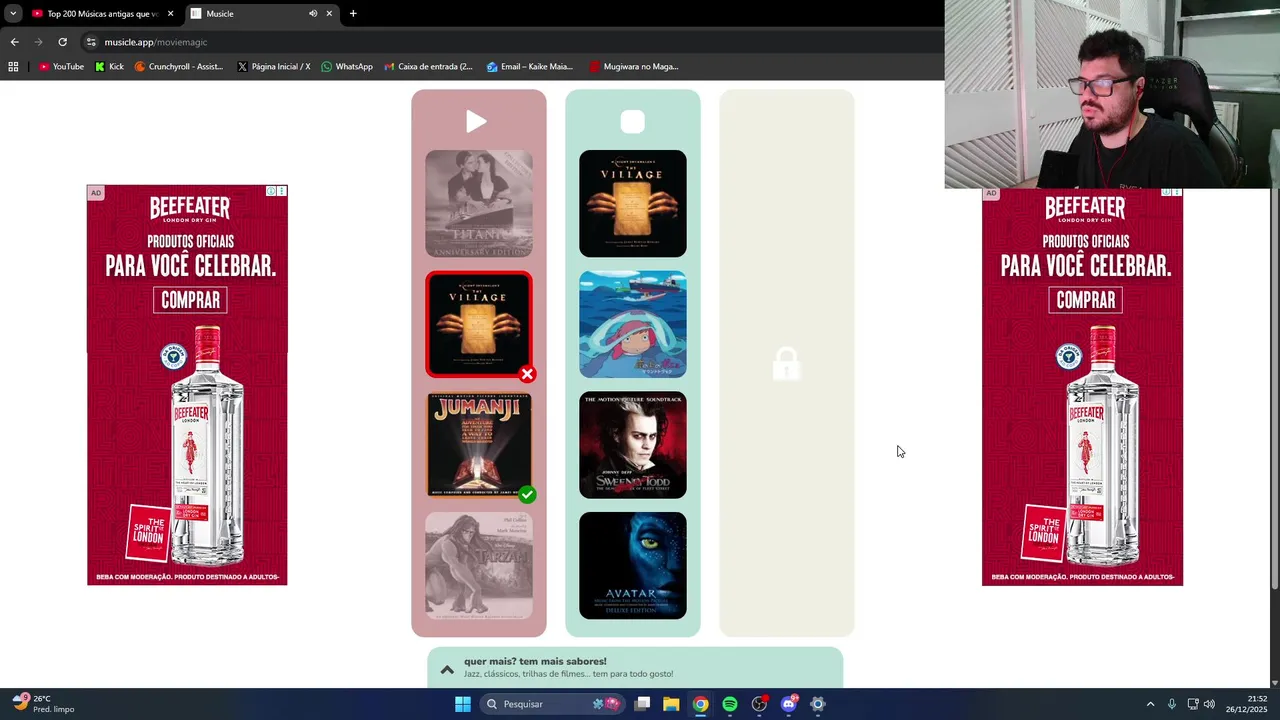The height and width of the screenshot is (720, 1280).
Task: Click COMPRAR in right Beefeater ad
Action: coord(1085,300)
